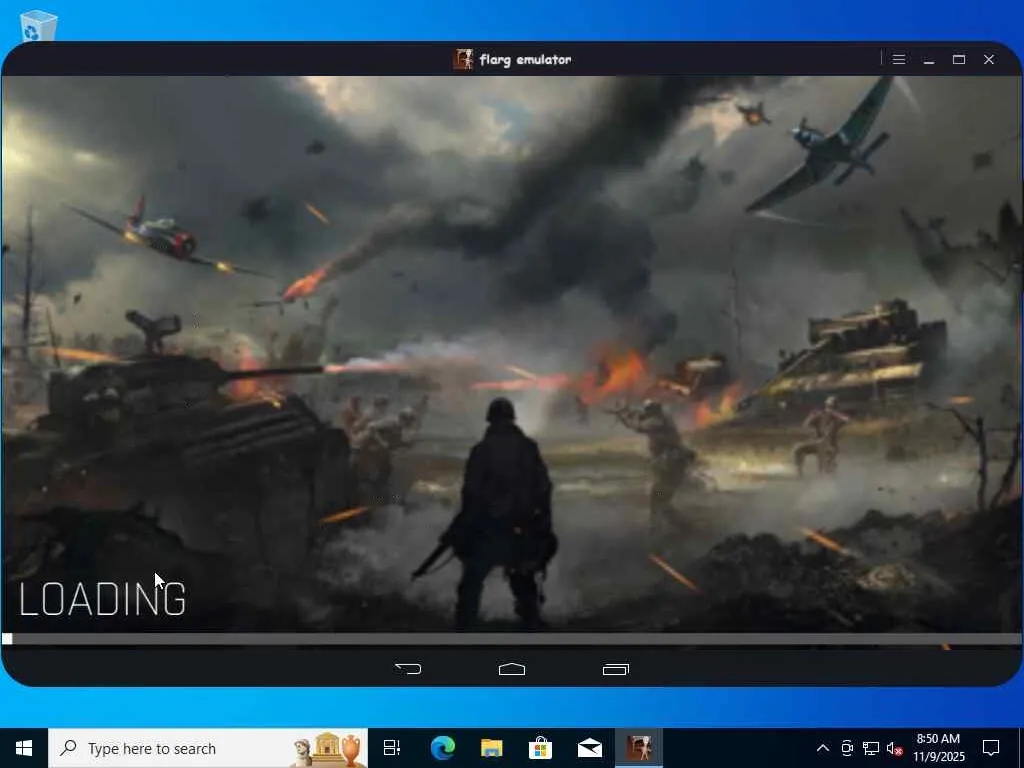Tap the emulator Home navigation button
Image resolution: width=1024 pixels, height=768 pixels.
pyautogui.click(x=512, y=669)
